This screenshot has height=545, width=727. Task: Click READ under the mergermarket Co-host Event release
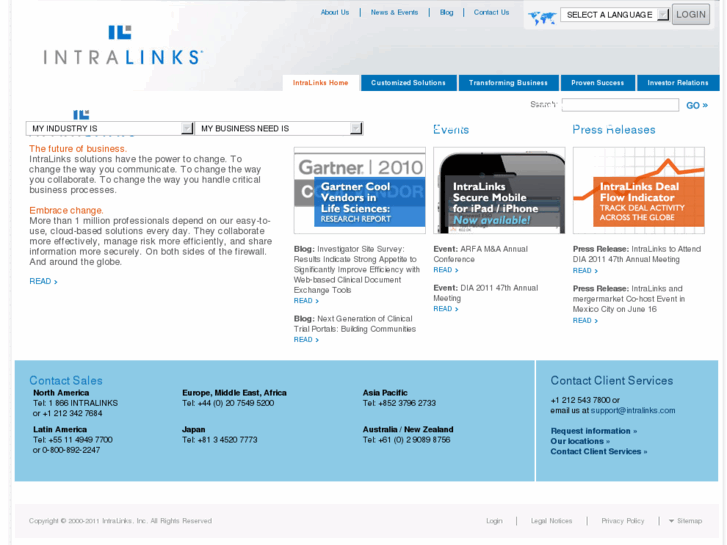pyautogui.click(x=585, y=320)
